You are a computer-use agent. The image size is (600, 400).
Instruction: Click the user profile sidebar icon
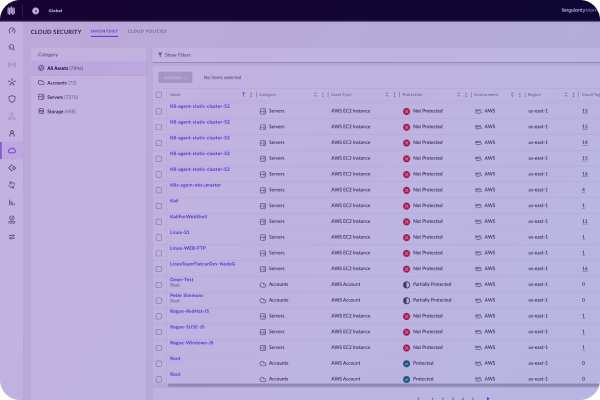12,133
